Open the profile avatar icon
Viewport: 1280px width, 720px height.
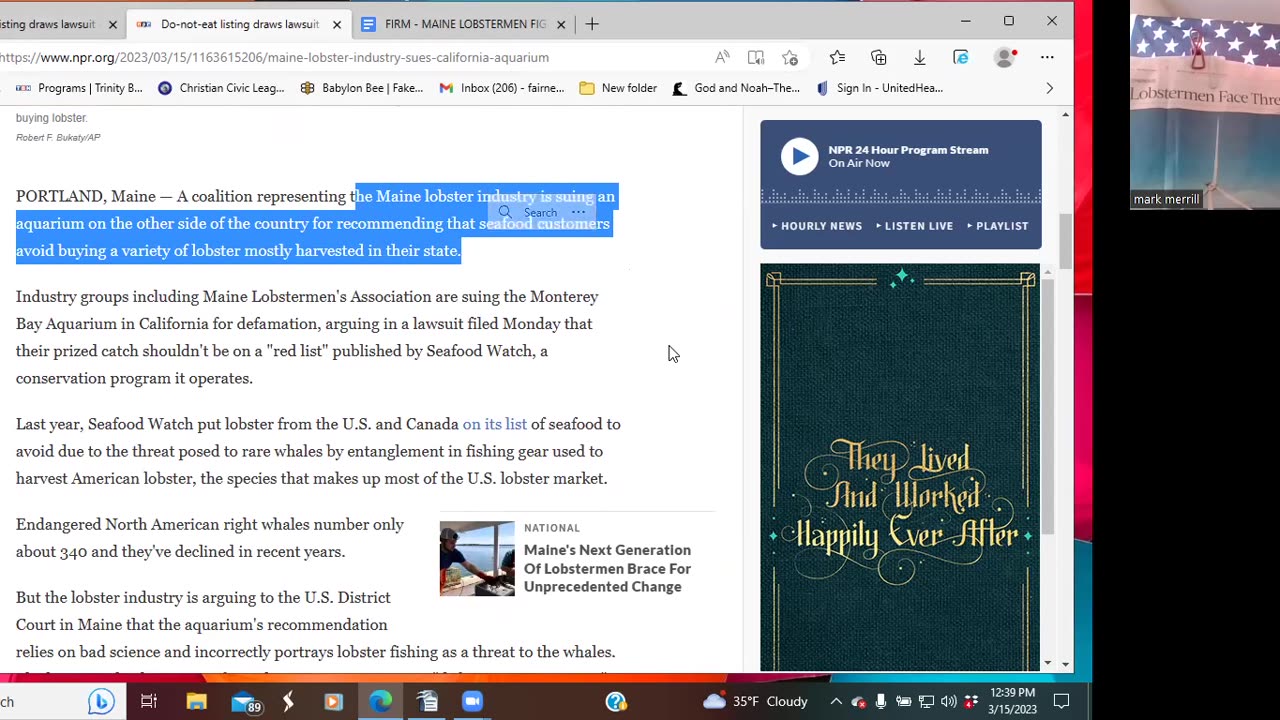tap(1004, 57)
